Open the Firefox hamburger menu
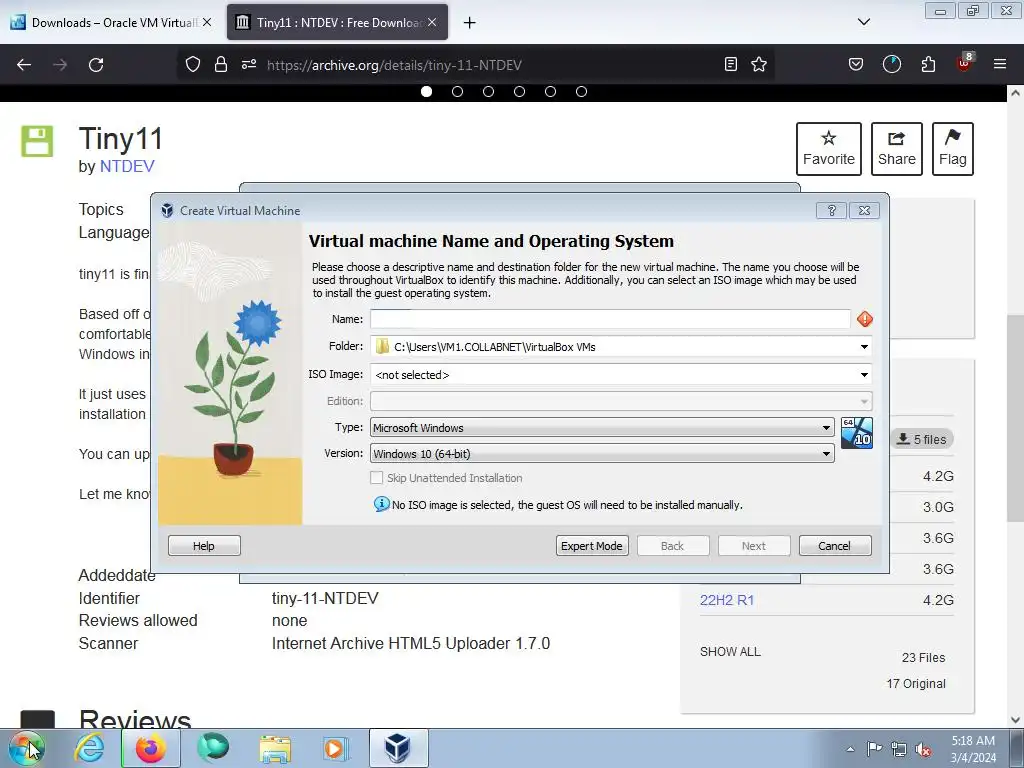Viewport: 1024px width, 768px height. pos(1000,64)
